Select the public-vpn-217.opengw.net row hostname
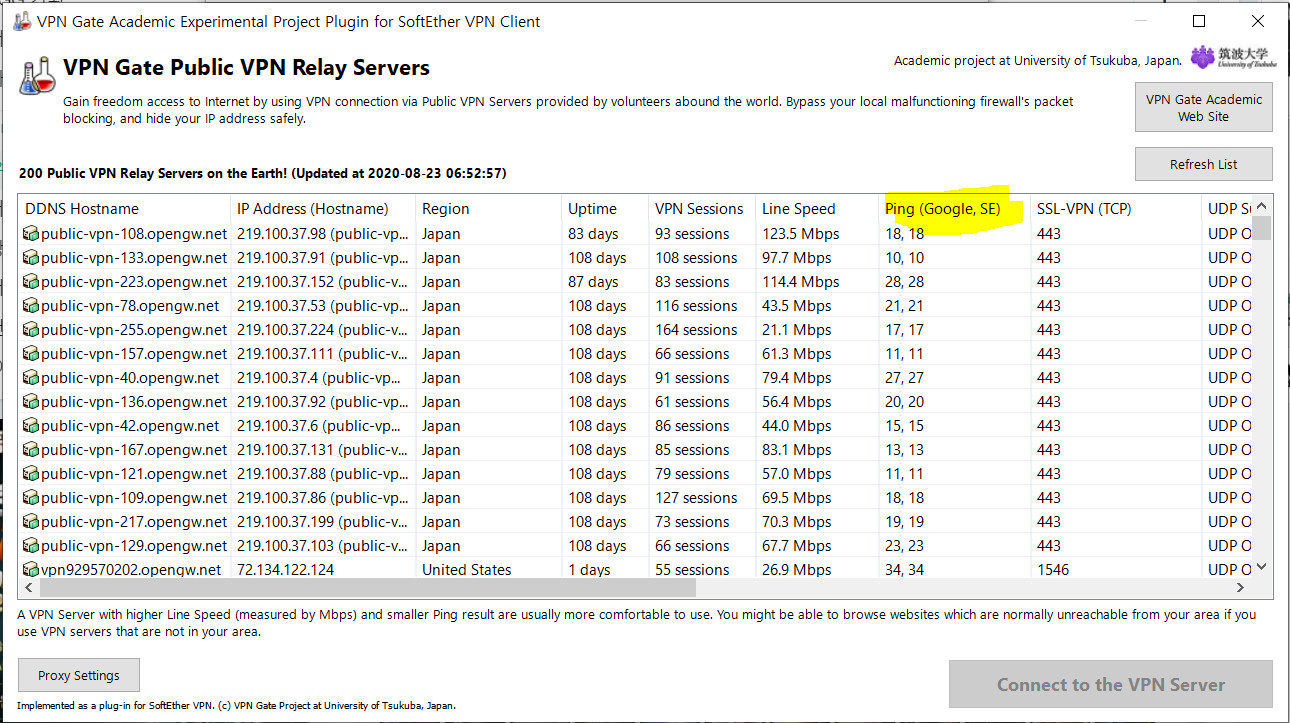 coord(134,522)
